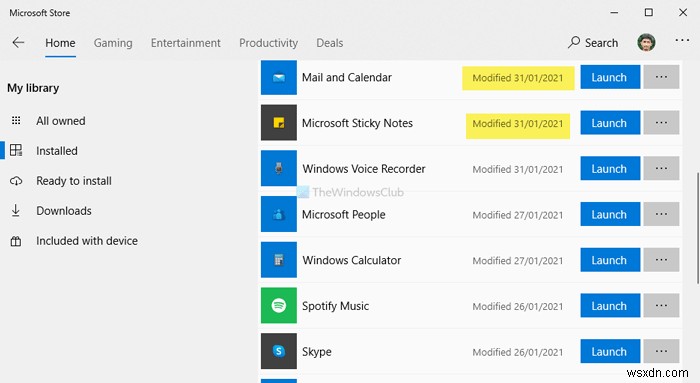
Task: Open more options for Skype
Action: [661, 351]
